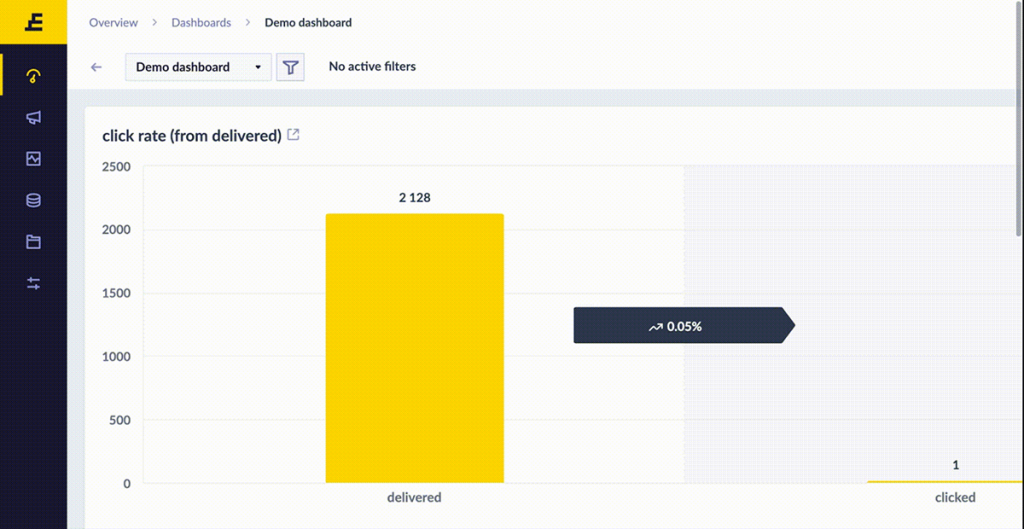Viewport: 1024px width, 529px height.
Task: Open the Dashboards gauge icon in sidebar
Action: (33, 76)
